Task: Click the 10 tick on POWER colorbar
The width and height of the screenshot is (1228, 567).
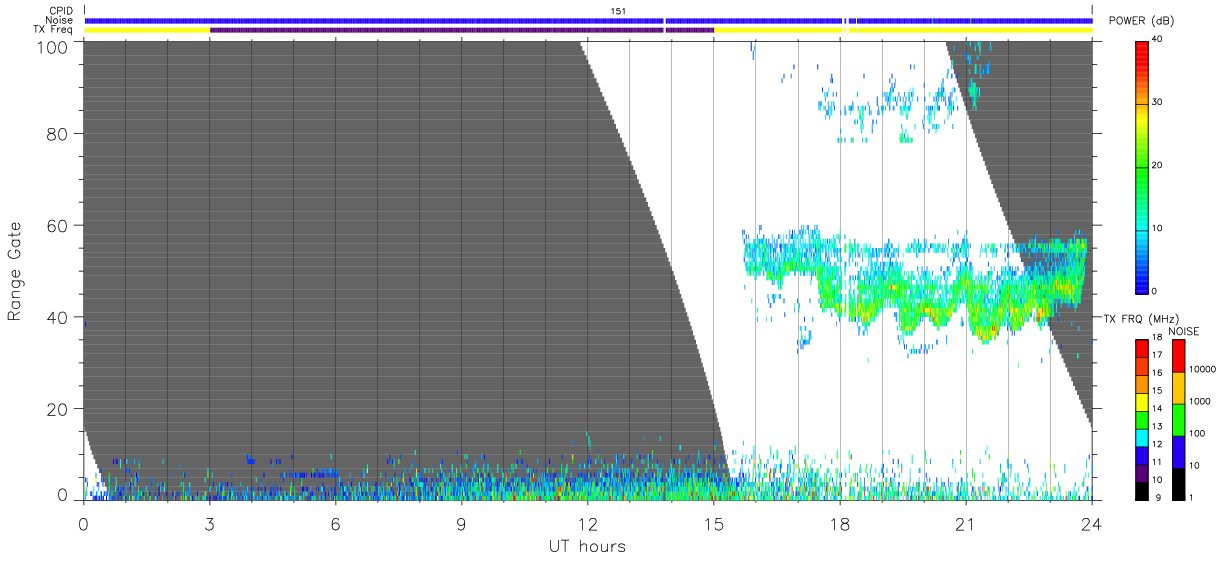Action: point(1158,228)
